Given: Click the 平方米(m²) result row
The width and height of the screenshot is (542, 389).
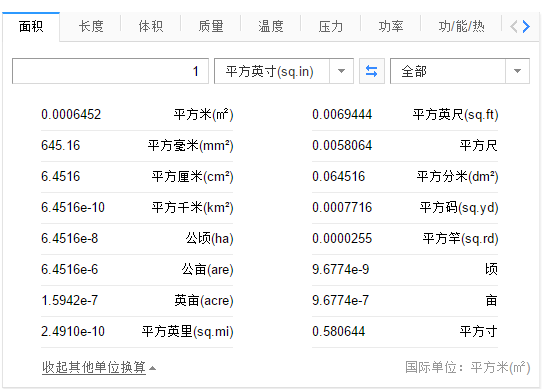Looking at the screenshot, I should (137, 114).
